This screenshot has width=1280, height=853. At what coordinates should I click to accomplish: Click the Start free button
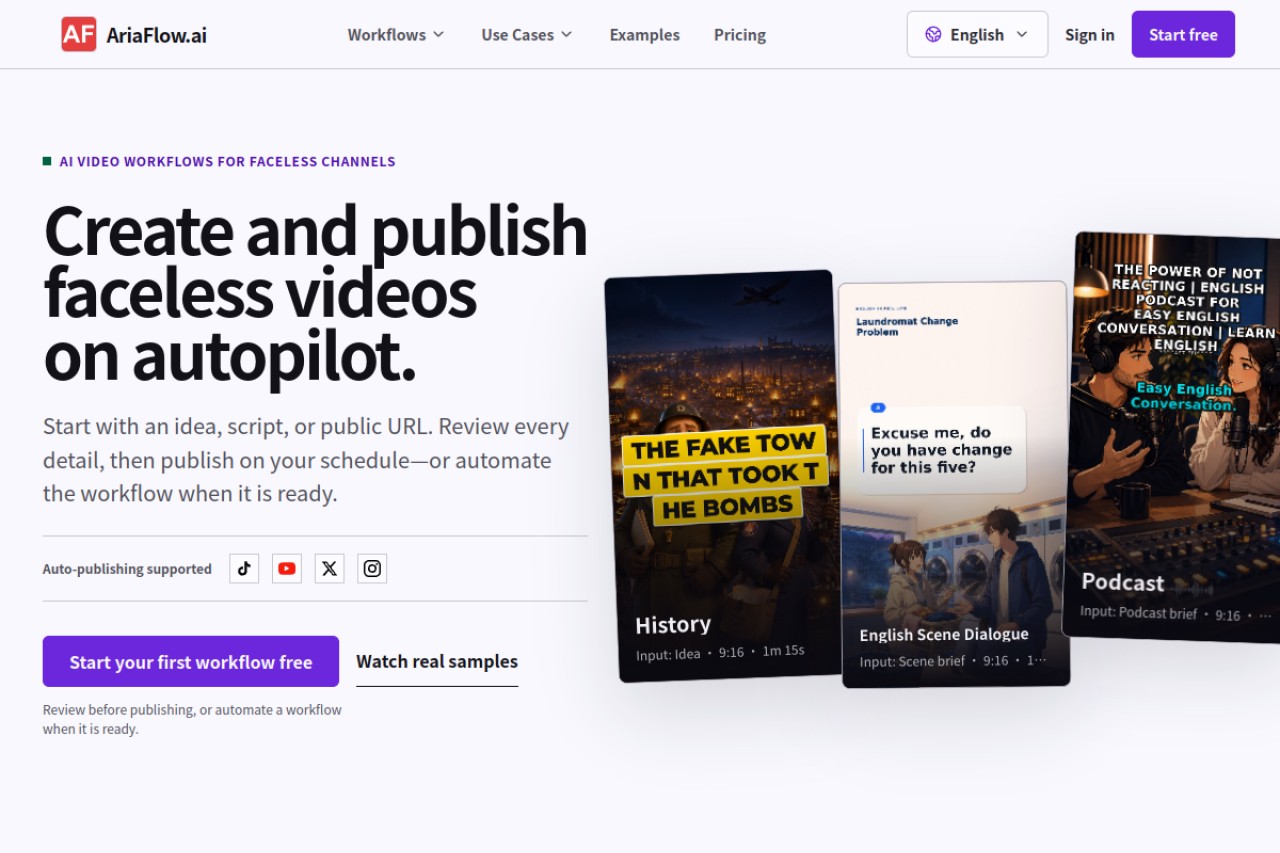pos(1183,34)
